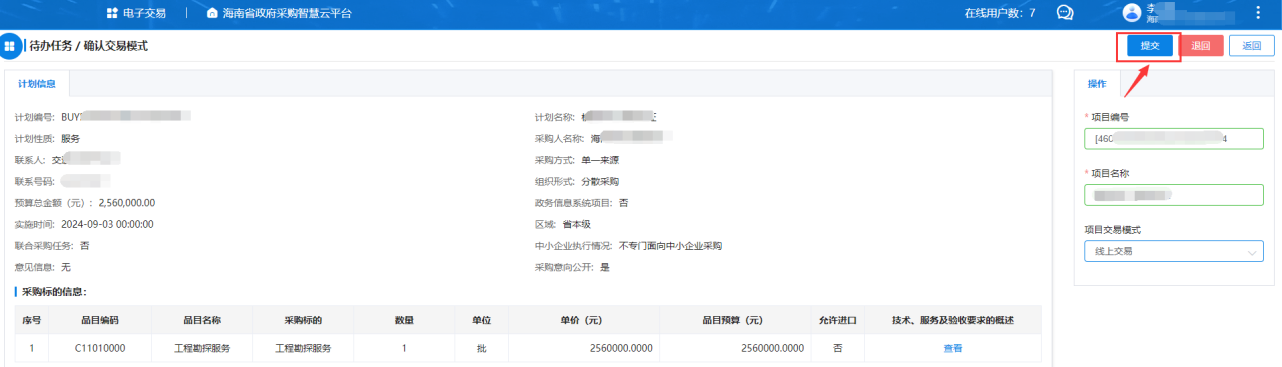Viewport: 1282px width, 367px height.
Task: Switch to the 计划信息 tab
Action: [x=37, y=83]
